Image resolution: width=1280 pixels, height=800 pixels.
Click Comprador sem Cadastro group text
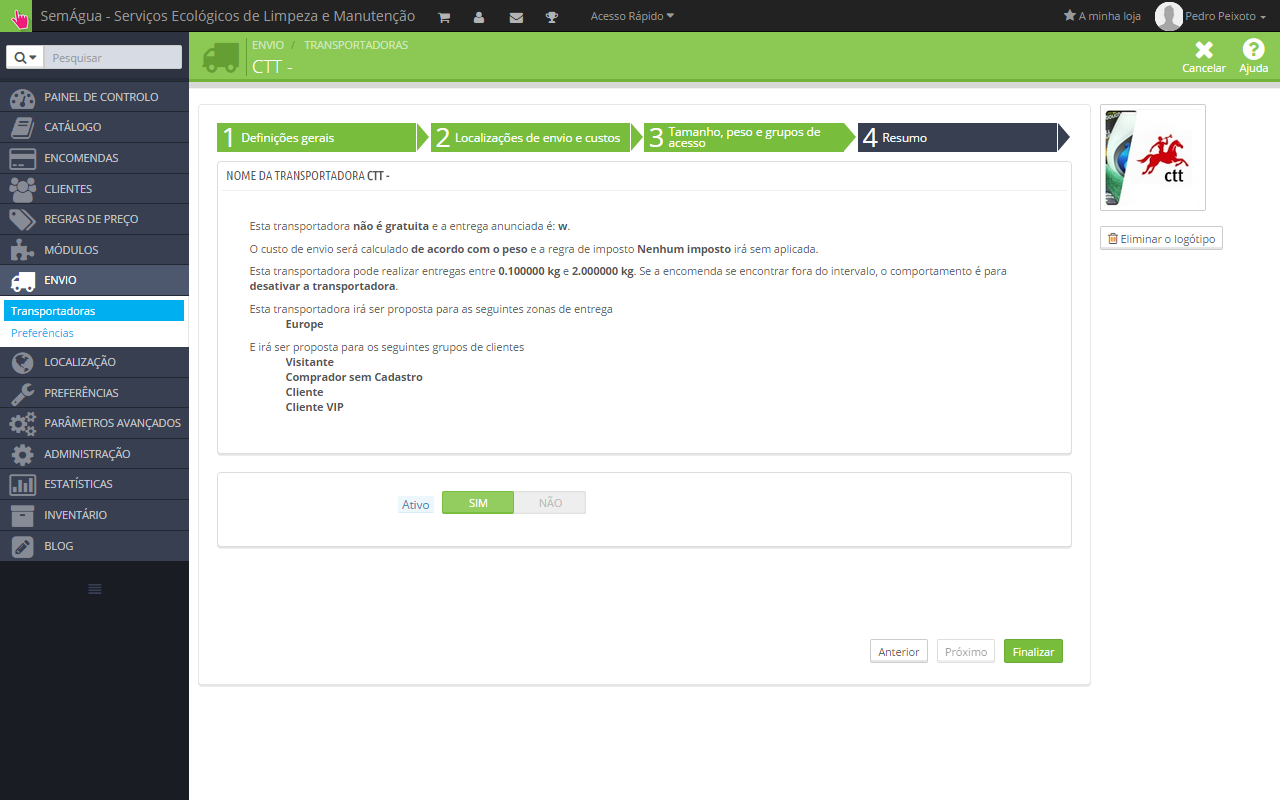click(x=354, y=377)
